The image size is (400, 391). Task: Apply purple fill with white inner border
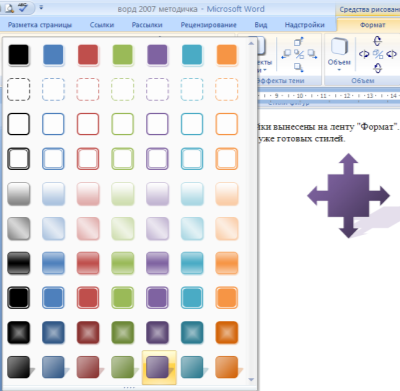157,298
